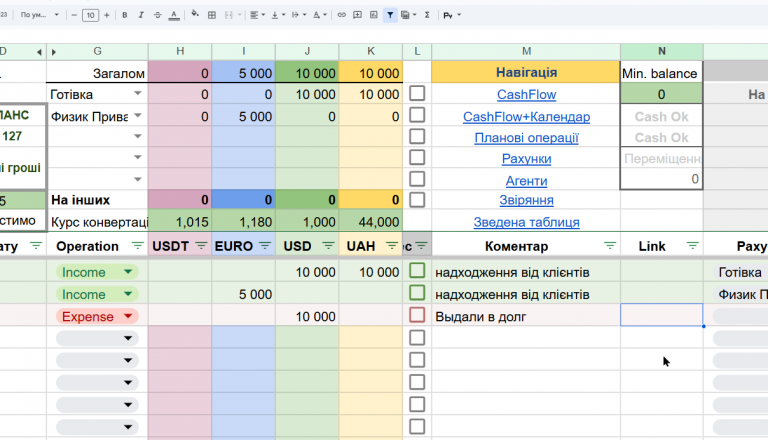Select the Выдали в долг comment cell

click(x=526, y=316)
